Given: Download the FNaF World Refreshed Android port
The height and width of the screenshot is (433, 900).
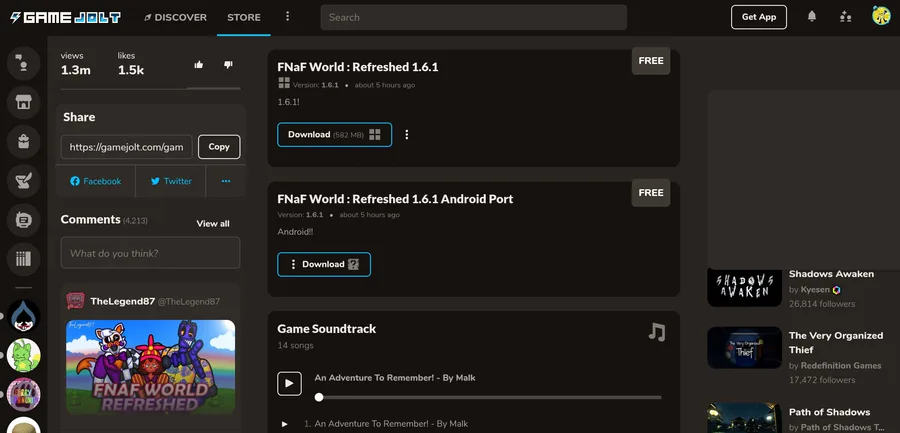Looking at the screenshot, I should [324, 265].
